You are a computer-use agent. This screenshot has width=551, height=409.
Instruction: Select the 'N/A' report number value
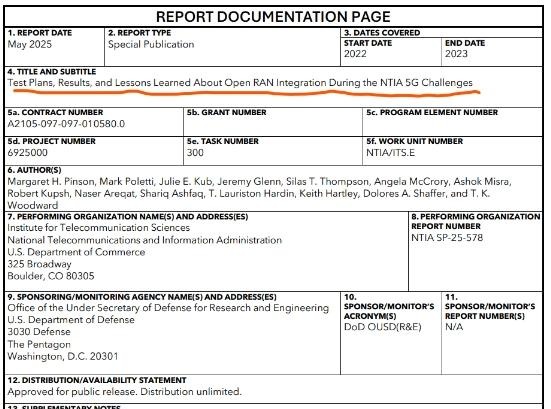(x=454, y=327)
